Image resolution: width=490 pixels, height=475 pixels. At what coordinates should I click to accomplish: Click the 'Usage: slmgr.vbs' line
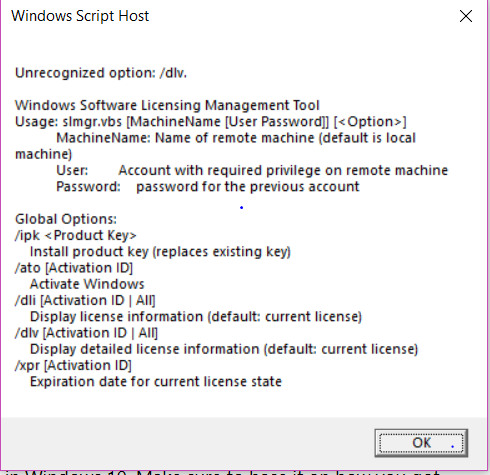(211, 122)
